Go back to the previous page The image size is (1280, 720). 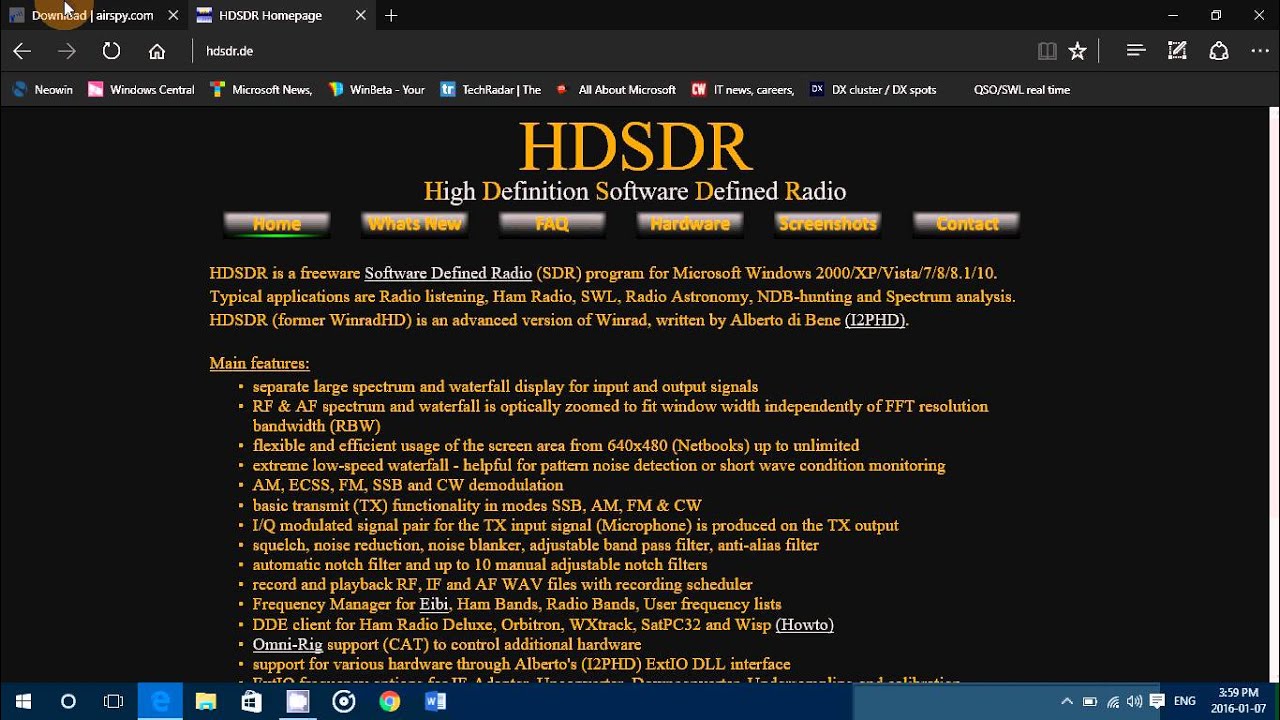point(22,51)
